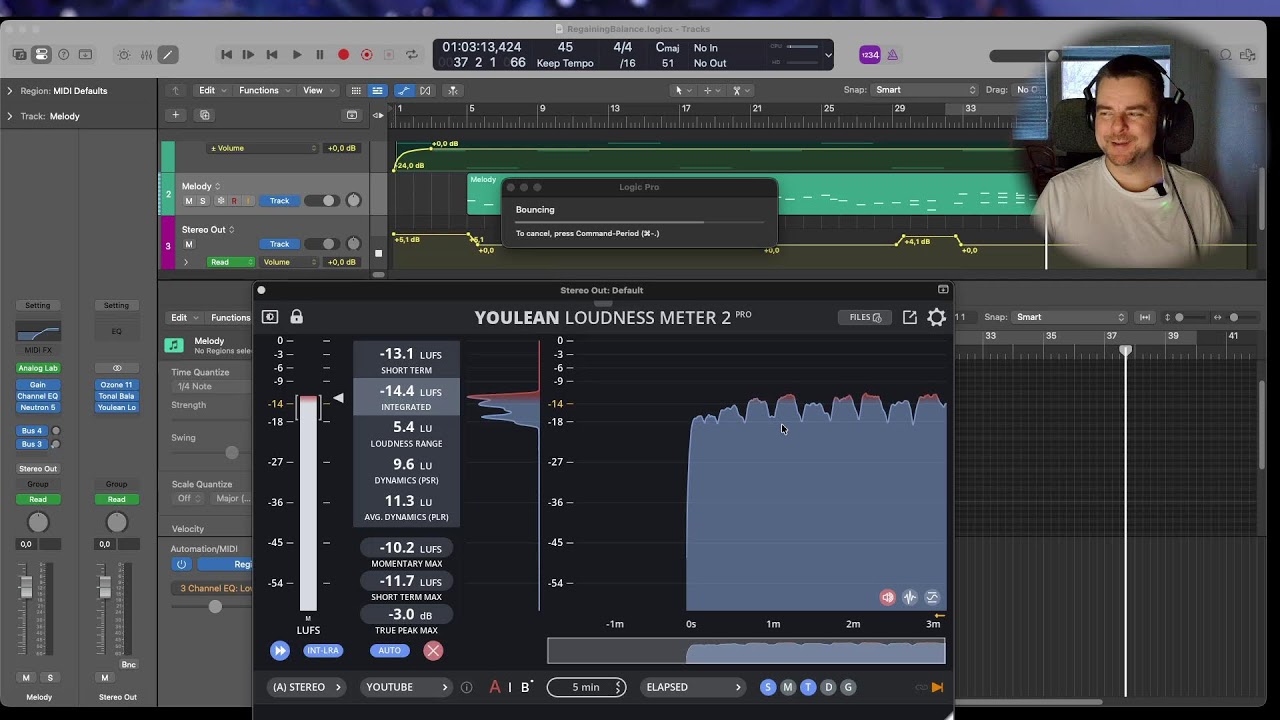Open tracks area Edit menu
The height and width of the screenshot is (720, 1280).
point(211,90)
